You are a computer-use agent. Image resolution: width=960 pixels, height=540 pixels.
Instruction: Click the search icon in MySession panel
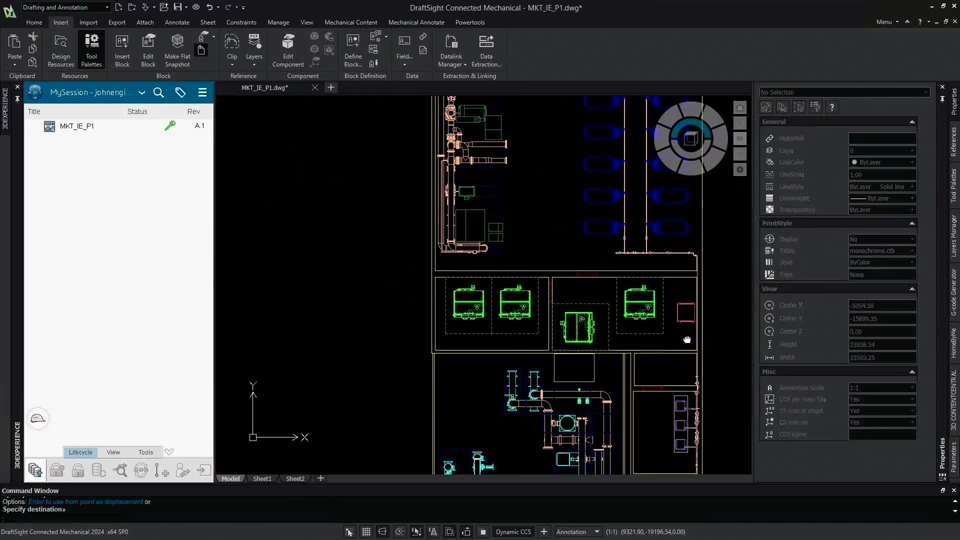click(158, 92)
